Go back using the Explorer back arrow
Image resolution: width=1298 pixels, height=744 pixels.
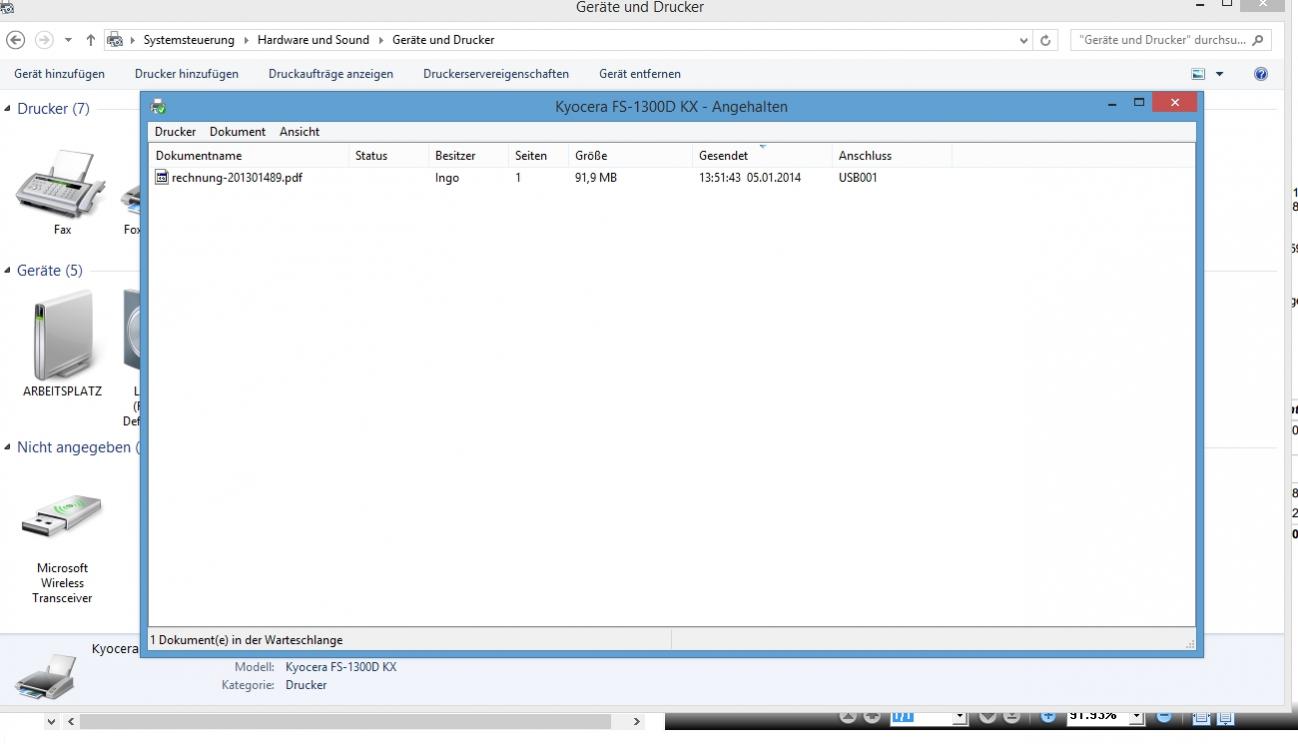coord(15,40)
